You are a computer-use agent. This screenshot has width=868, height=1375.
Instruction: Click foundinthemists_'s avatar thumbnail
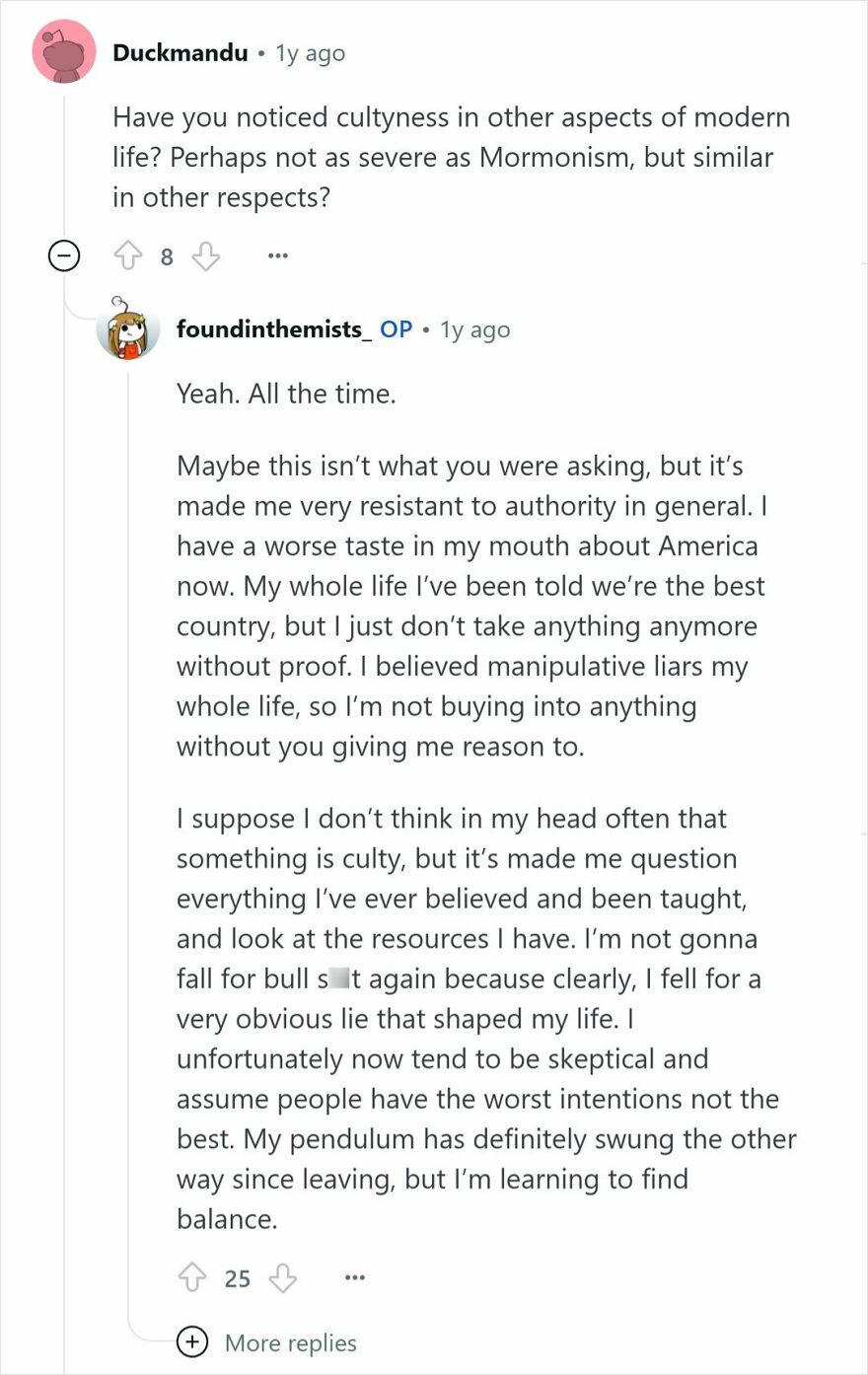(x=129, y=329)
